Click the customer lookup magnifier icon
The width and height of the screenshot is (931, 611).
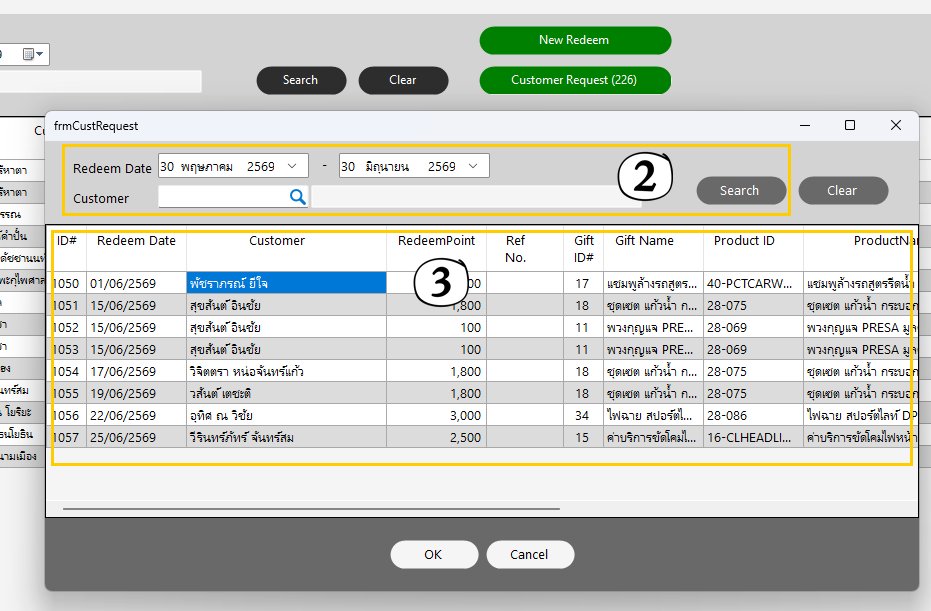[297, 197]
